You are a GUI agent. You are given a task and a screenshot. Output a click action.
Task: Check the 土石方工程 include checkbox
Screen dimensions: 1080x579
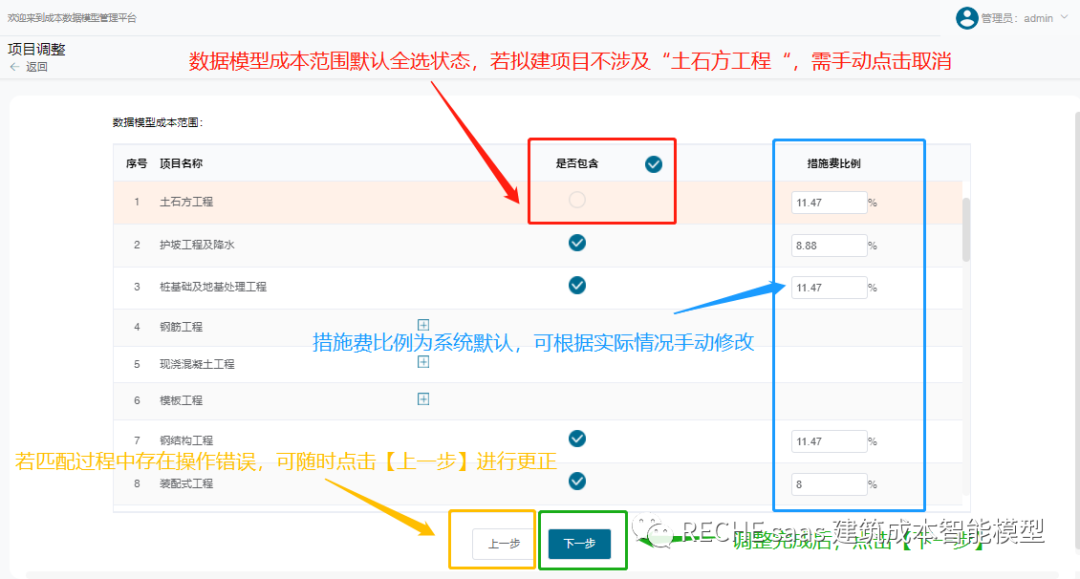pyautogui.click(x=577, y=200)
